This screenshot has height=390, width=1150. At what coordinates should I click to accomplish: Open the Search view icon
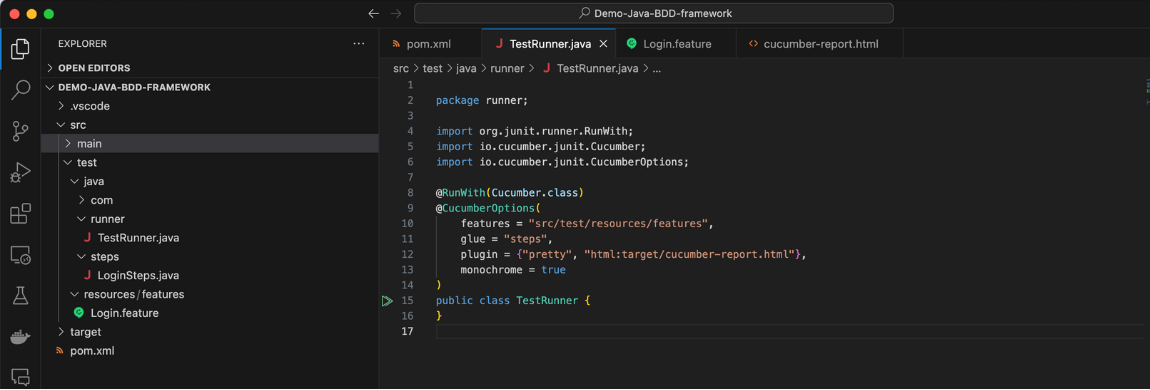(x=21, y=90)
